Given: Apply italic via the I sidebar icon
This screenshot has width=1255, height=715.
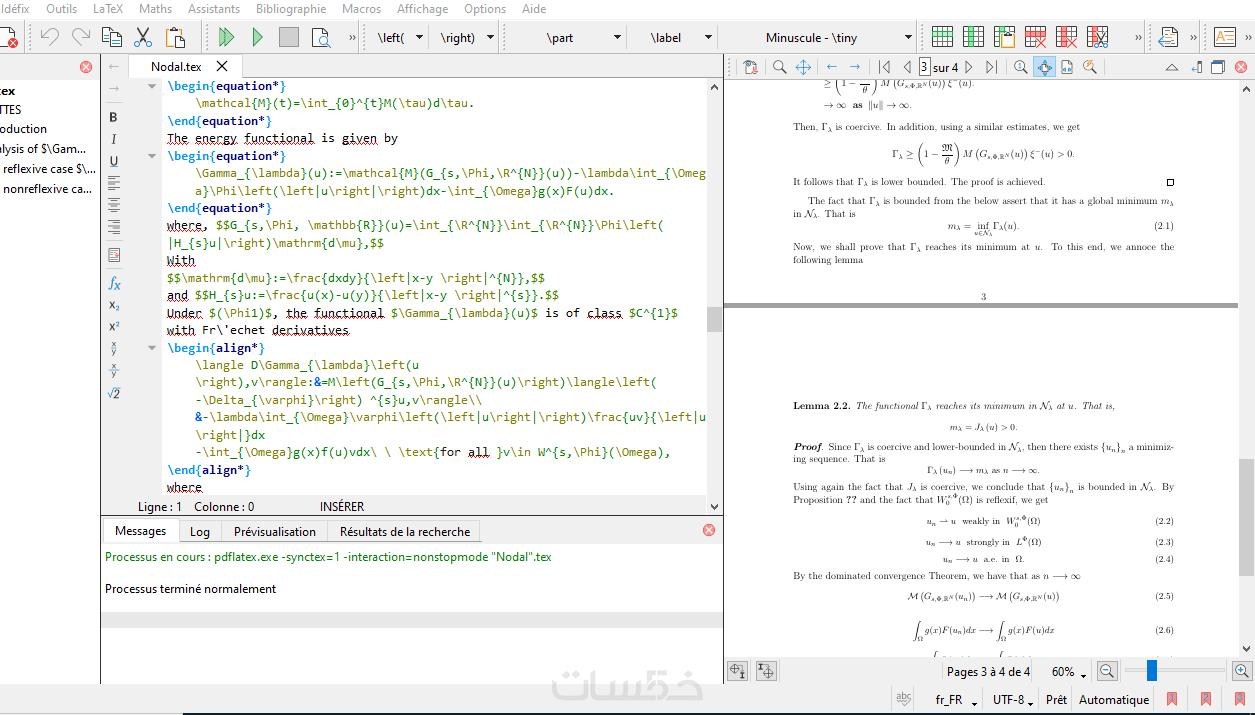Looking at the screenshot, I should (x=114, y=139).
